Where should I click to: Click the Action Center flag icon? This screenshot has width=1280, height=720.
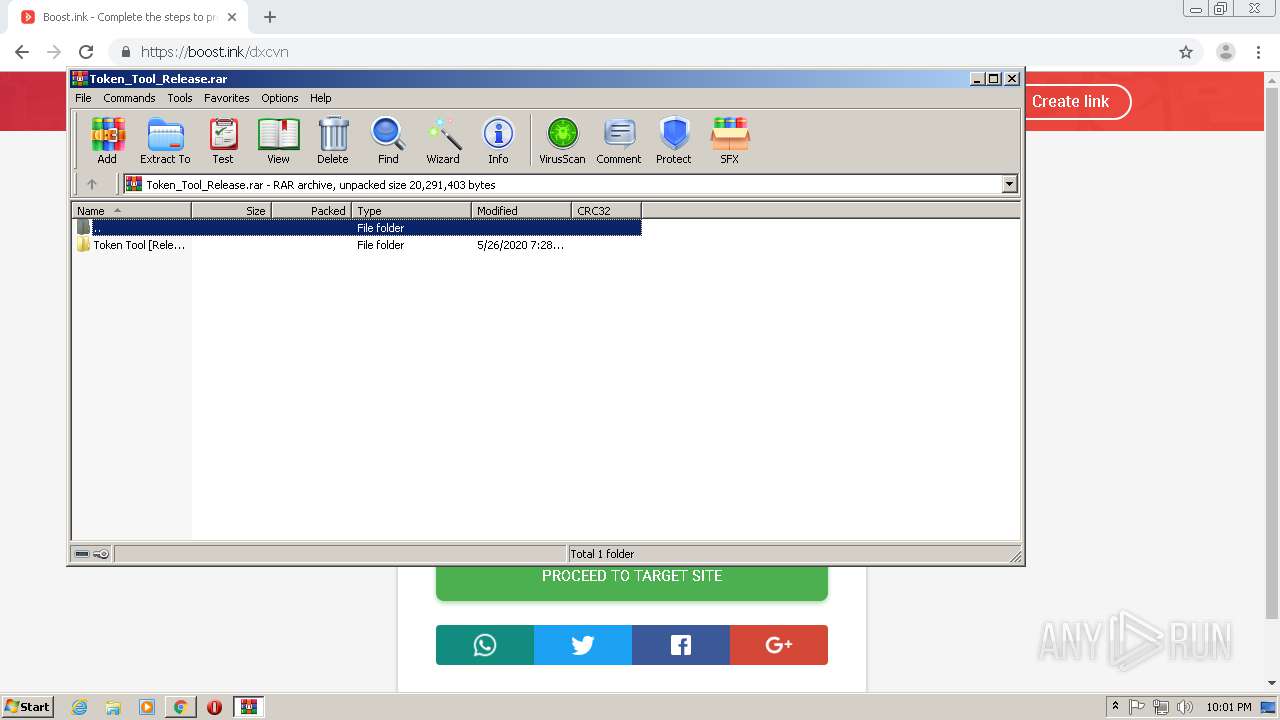coord(1137,707)
